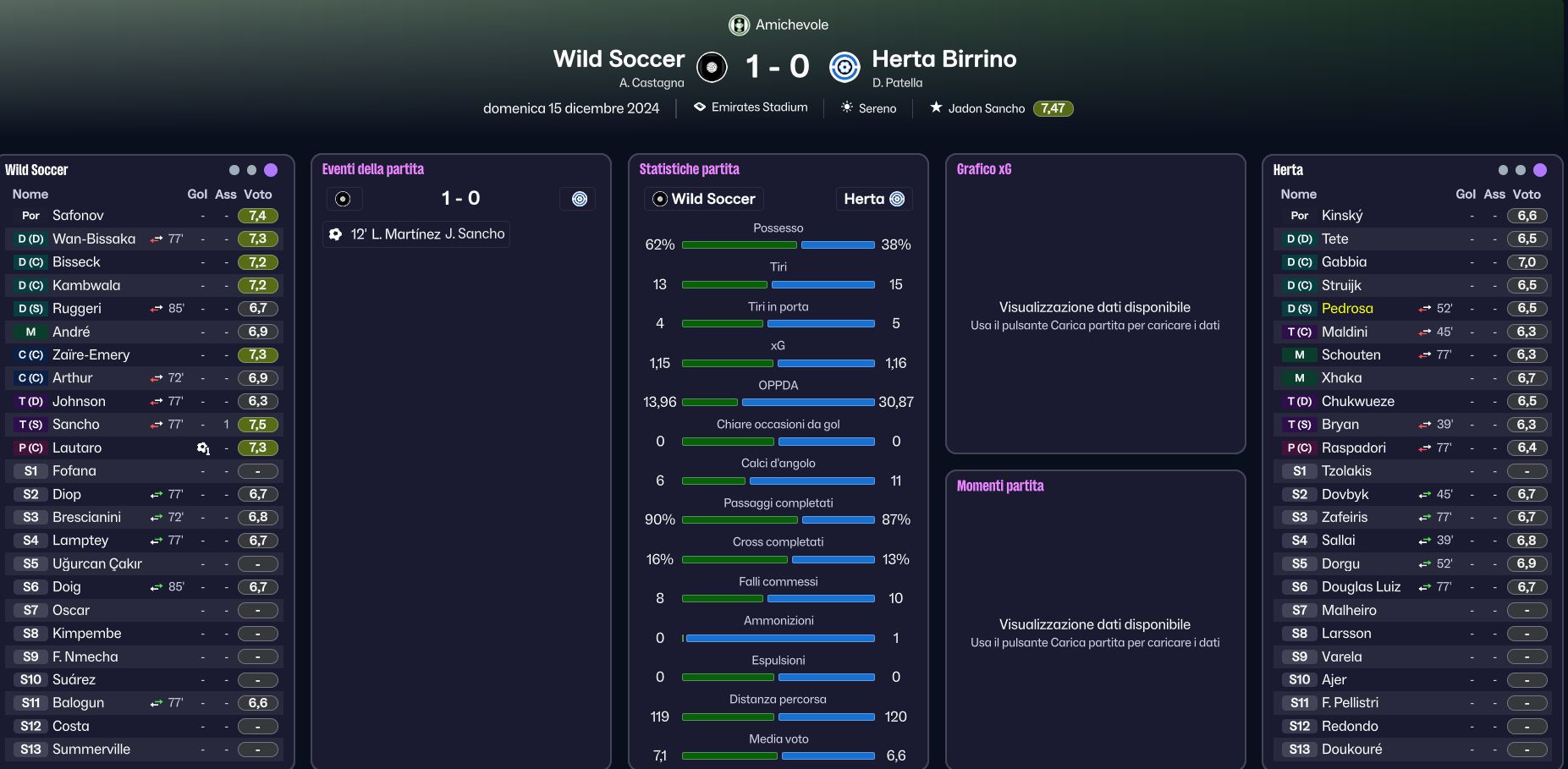Click the star icon beside Jadon Sancho
Viewport: 1568px width, 769px height.
point(936,107)
